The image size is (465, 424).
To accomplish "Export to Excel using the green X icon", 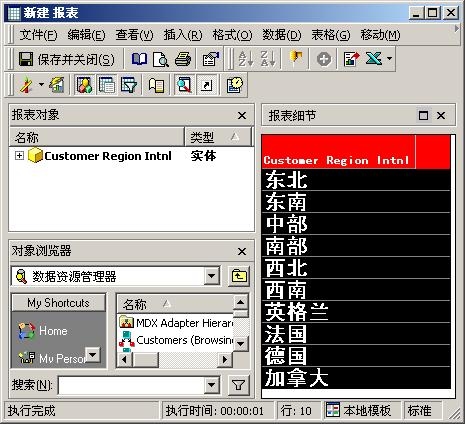I will (x=373, y=59).
